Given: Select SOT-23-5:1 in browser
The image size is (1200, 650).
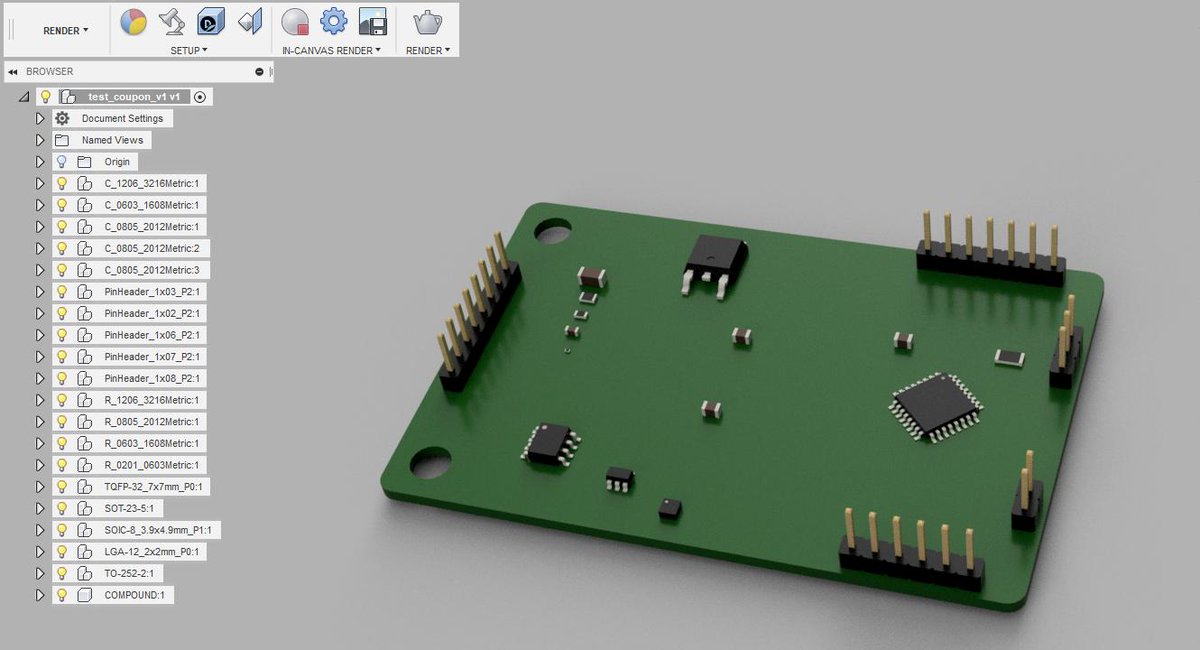Looking at the screenshot, I should point(130,508).
